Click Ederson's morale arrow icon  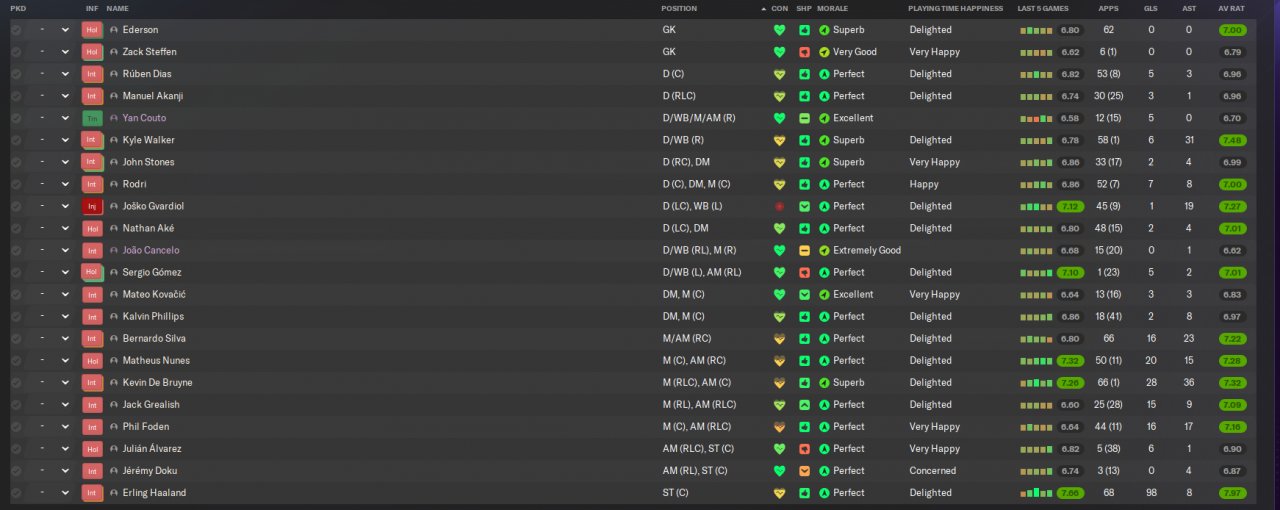coord(824,30)
